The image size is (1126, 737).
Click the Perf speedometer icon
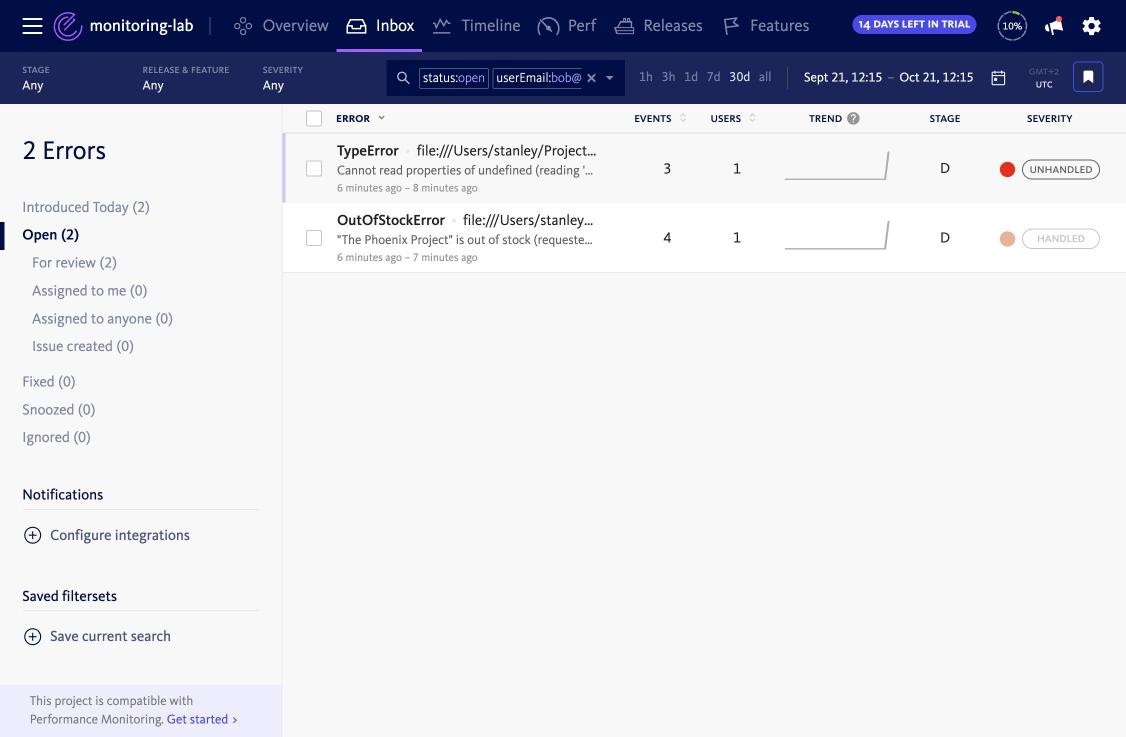point(548,27)
